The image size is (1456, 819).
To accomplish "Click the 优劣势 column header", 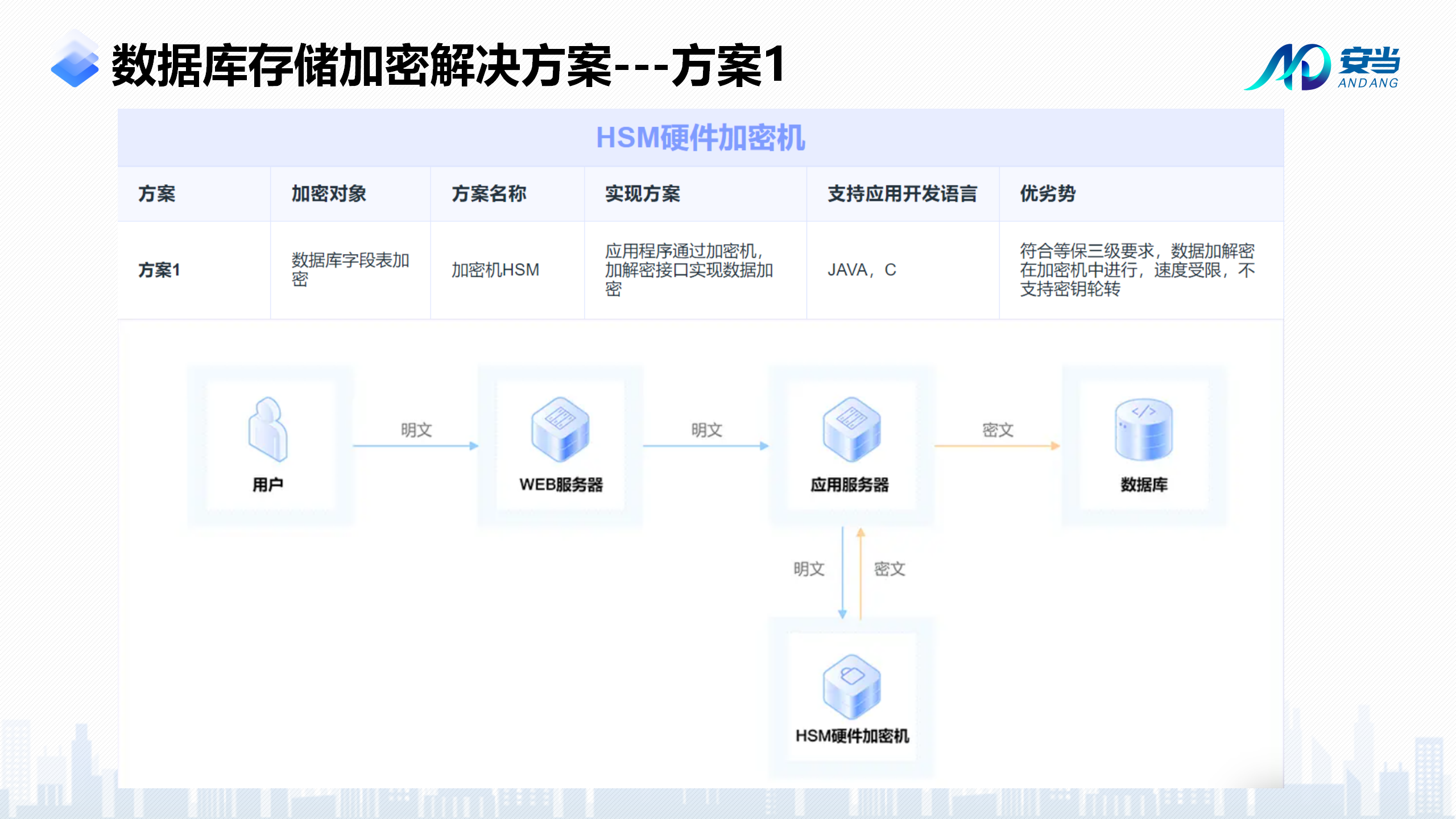I will pyautogui.click(x=1047, y=194).
